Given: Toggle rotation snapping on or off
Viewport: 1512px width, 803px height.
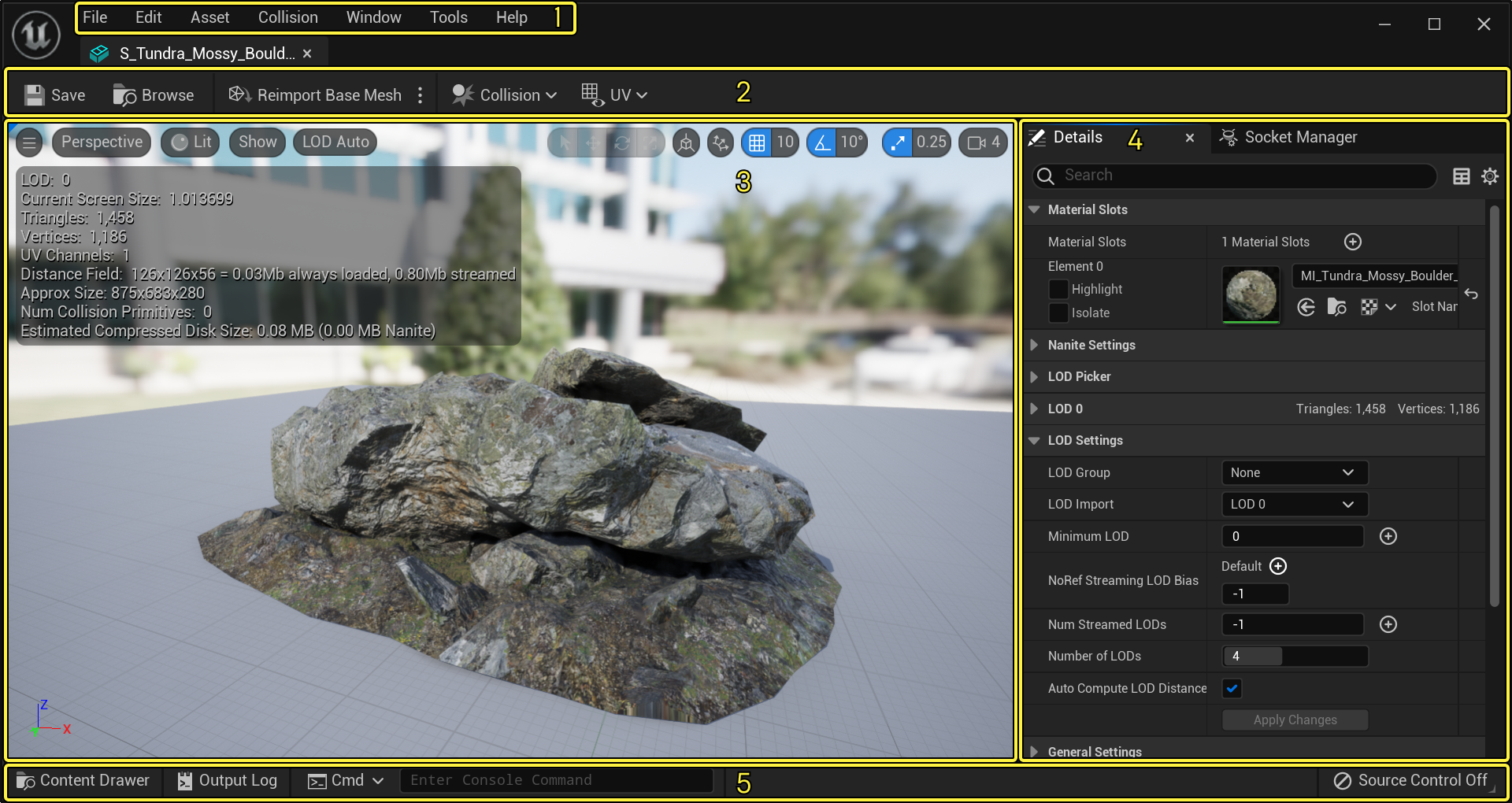Looking at the screenshot, I should point(822,142).
